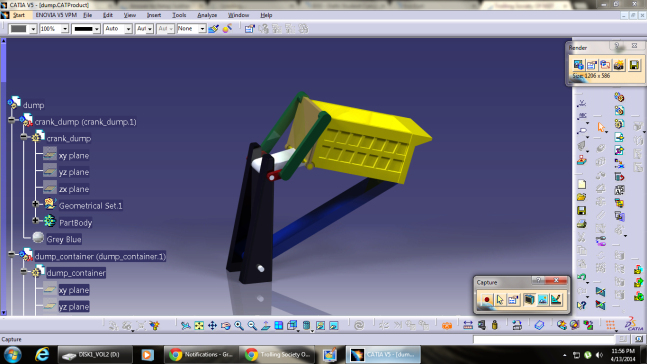
Task: Click the Painter brush icon in graphic properties
Action: [x=213, y=28]
